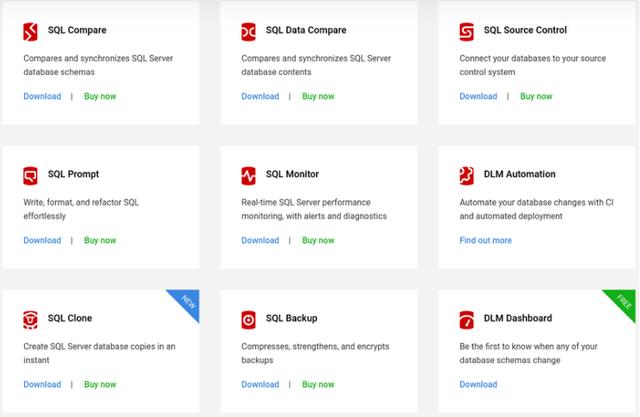
Task: Download SQL Backup
Action: (260, 385)
